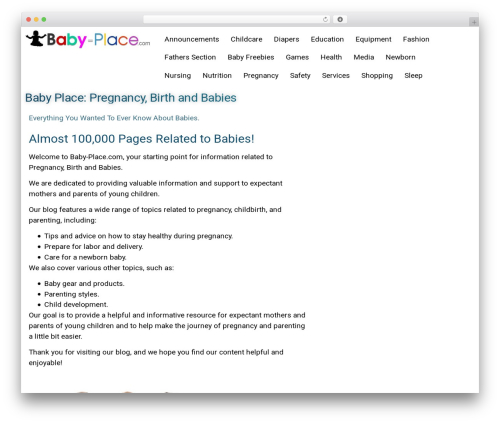Click the 'Tips and advice' pregnancy bullet
Image resolution: width=500 pixels, height=423 pixels.
(138, 236)
